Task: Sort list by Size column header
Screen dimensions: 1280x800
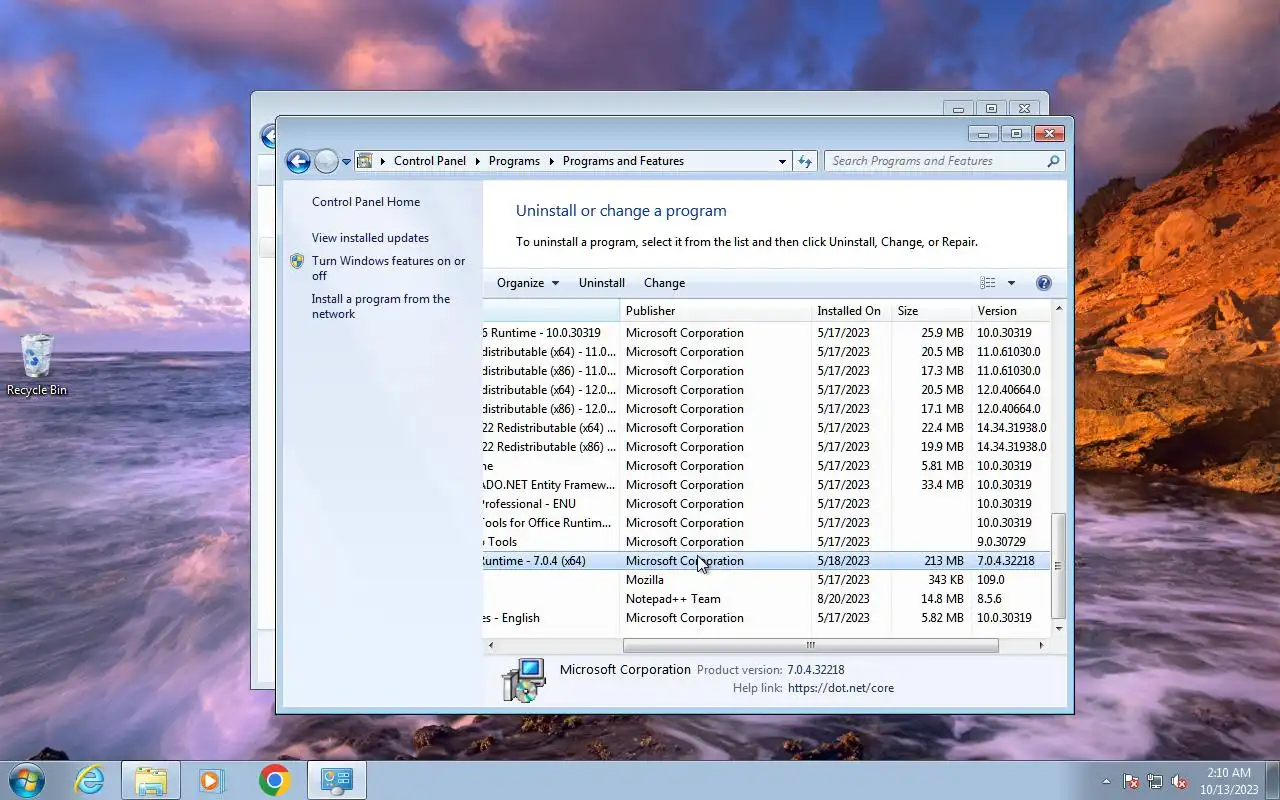Action: coord(931,311)
